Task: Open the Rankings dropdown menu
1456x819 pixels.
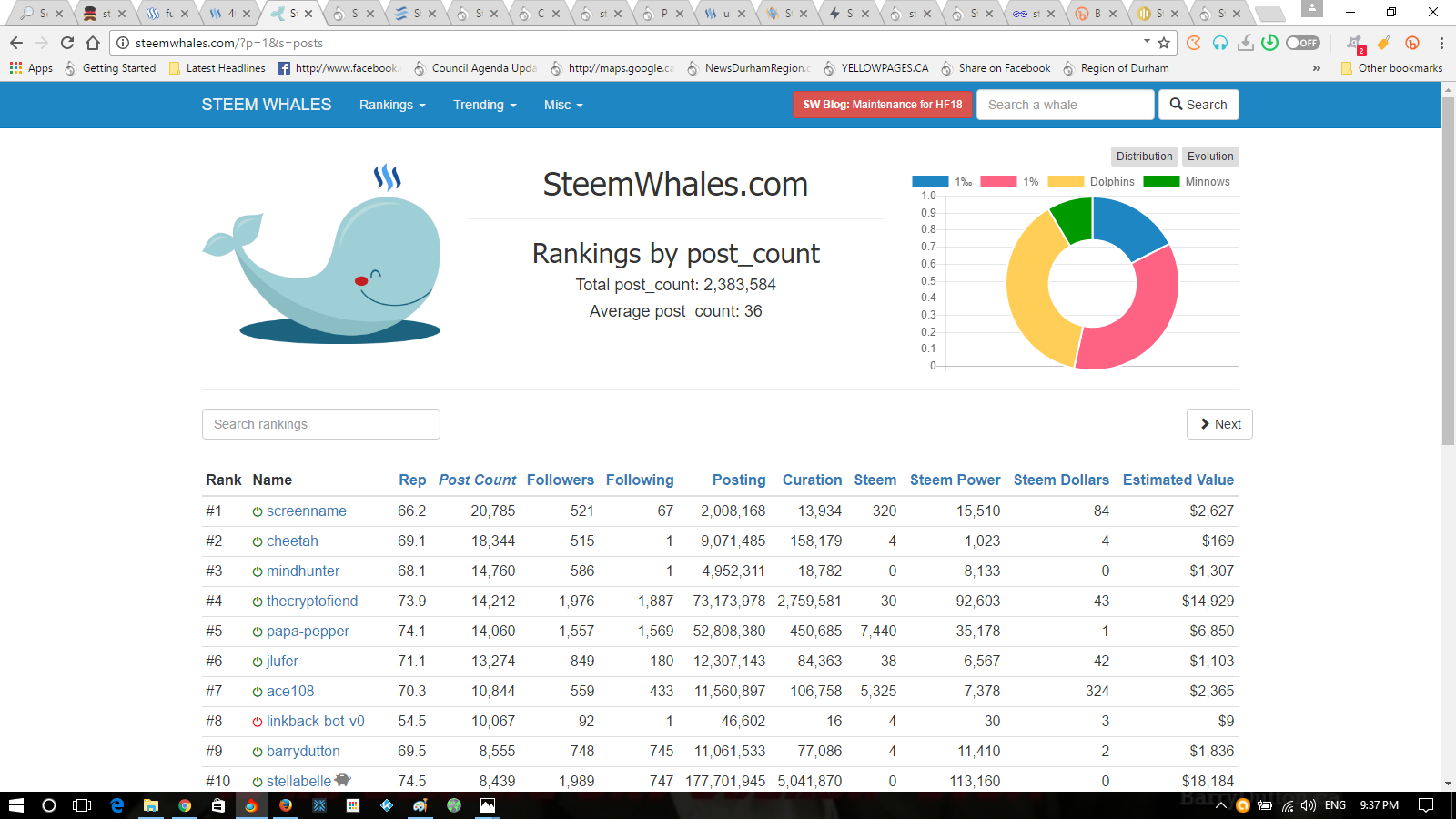Action: coord(392,105)
